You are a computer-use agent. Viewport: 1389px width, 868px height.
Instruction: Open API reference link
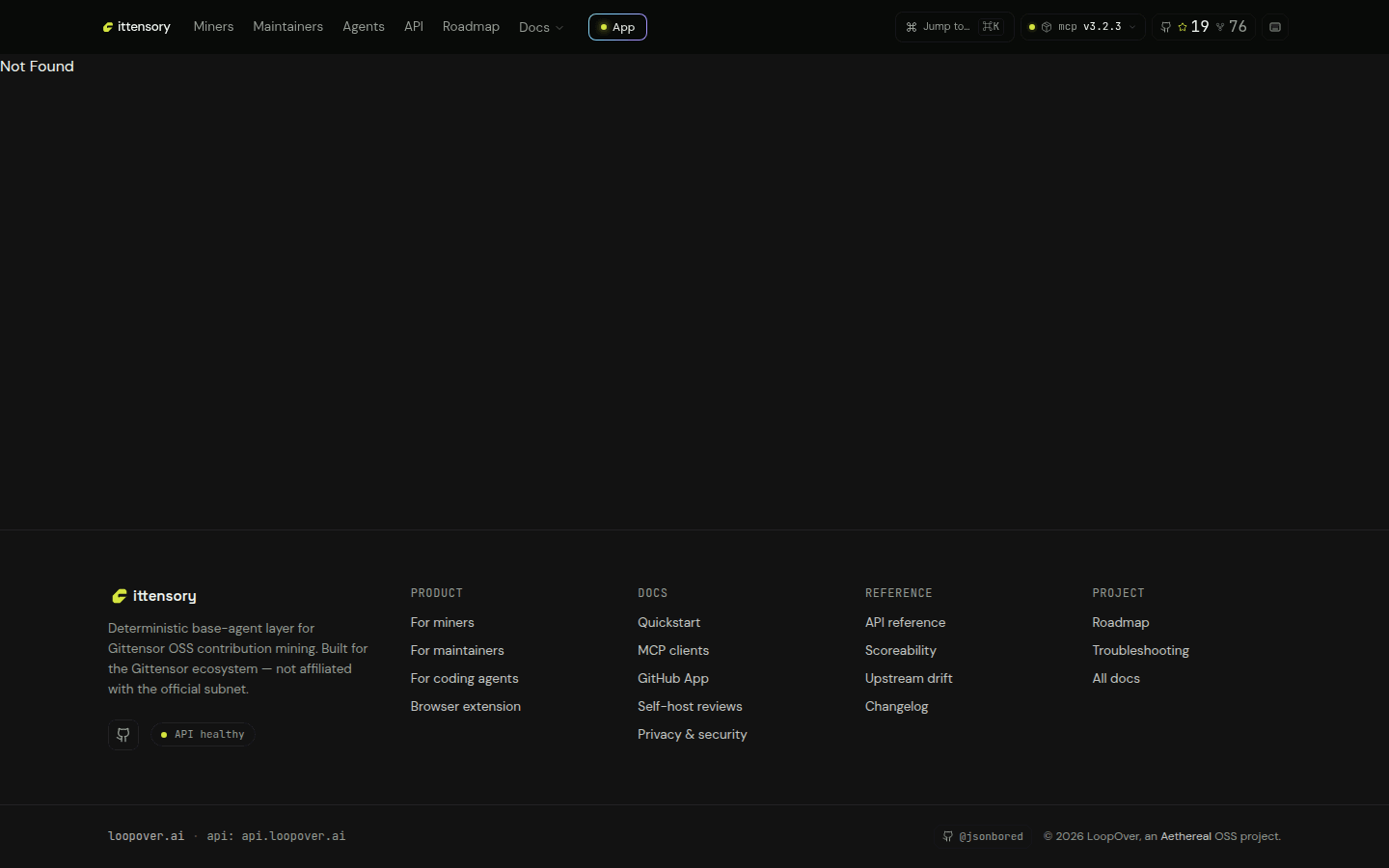coord(906,623)
